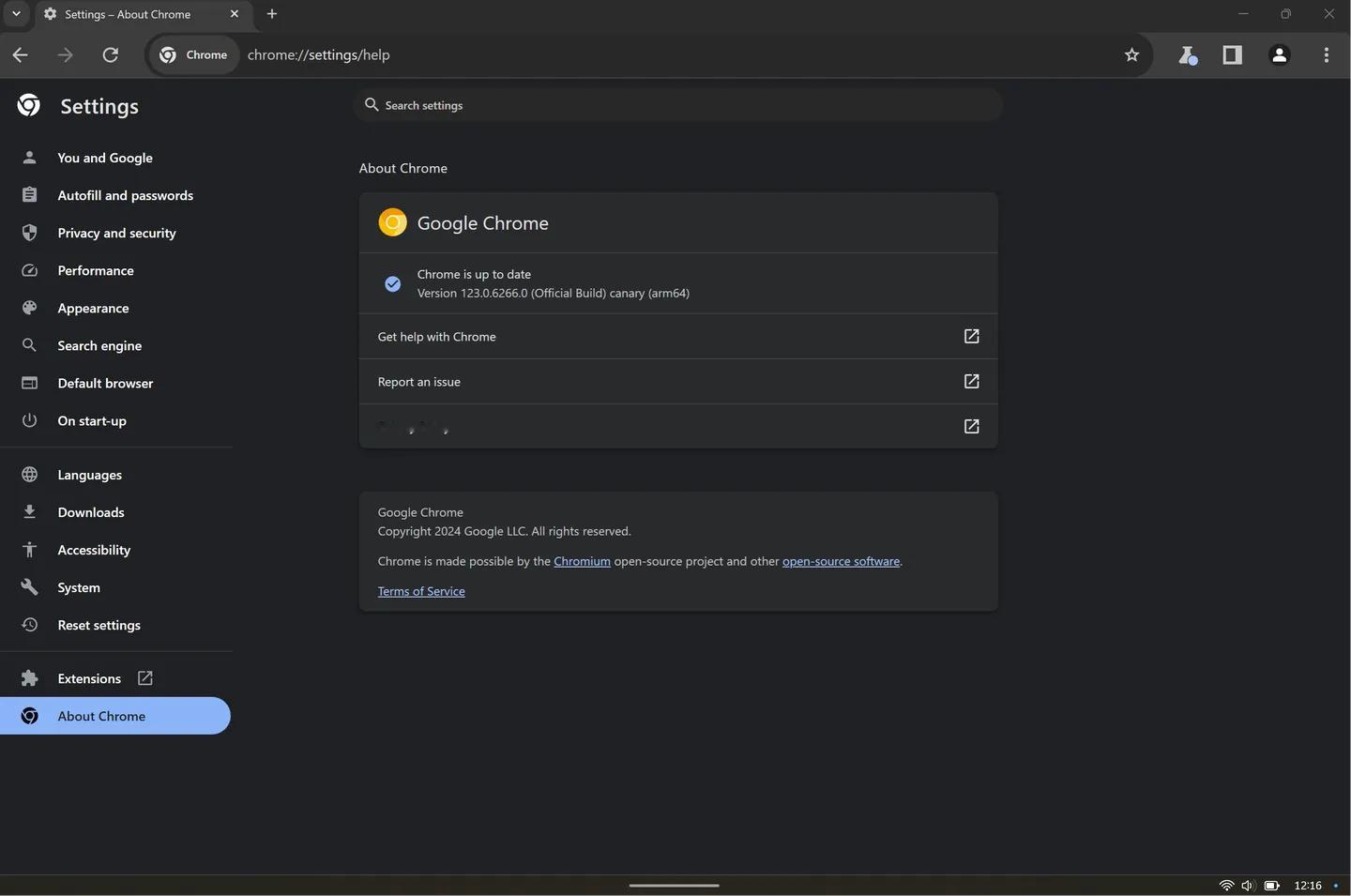Click the Extensions puzzle piece icon
The height and width of the screenshot is (896, 1351).
pyautogui.click(x=29, y=678)
